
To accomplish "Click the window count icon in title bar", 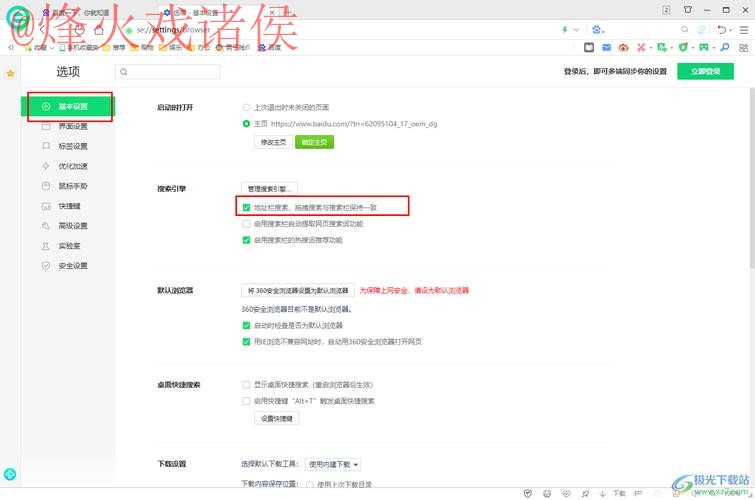I will pos(666,10).
